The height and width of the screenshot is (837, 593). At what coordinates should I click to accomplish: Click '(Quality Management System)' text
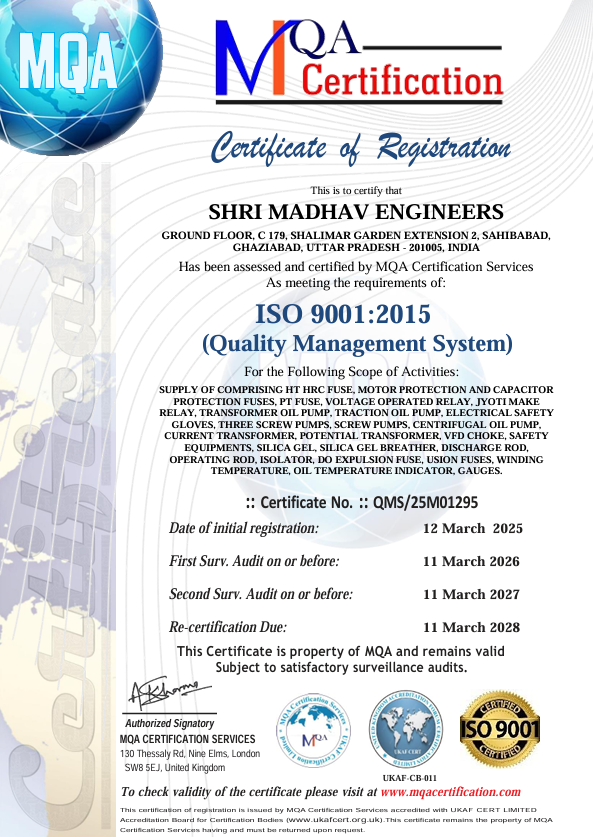[357, 343]
